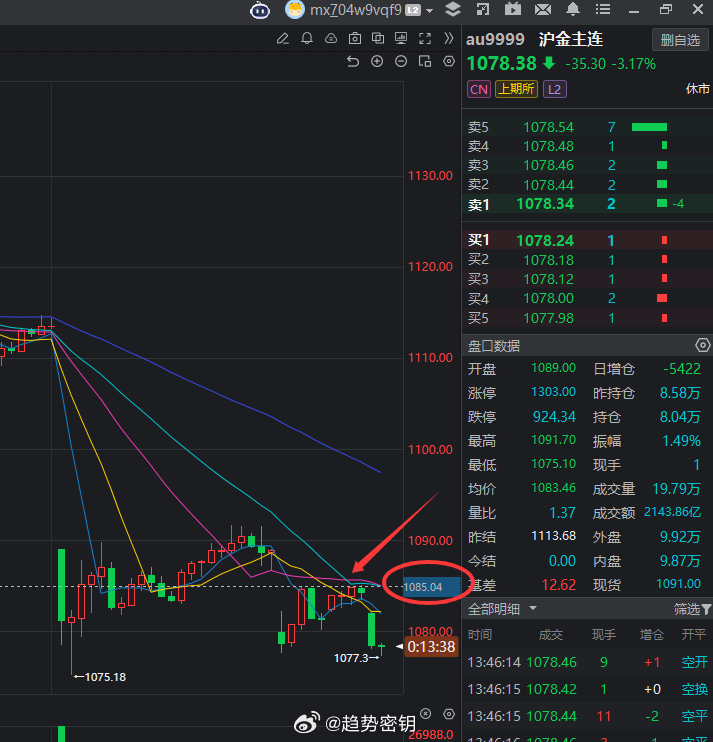Image resolution: width=713 pixels, height=742 pixels.
Task: Take a chart screenshot with camera icon
Action: click(354, 38)
